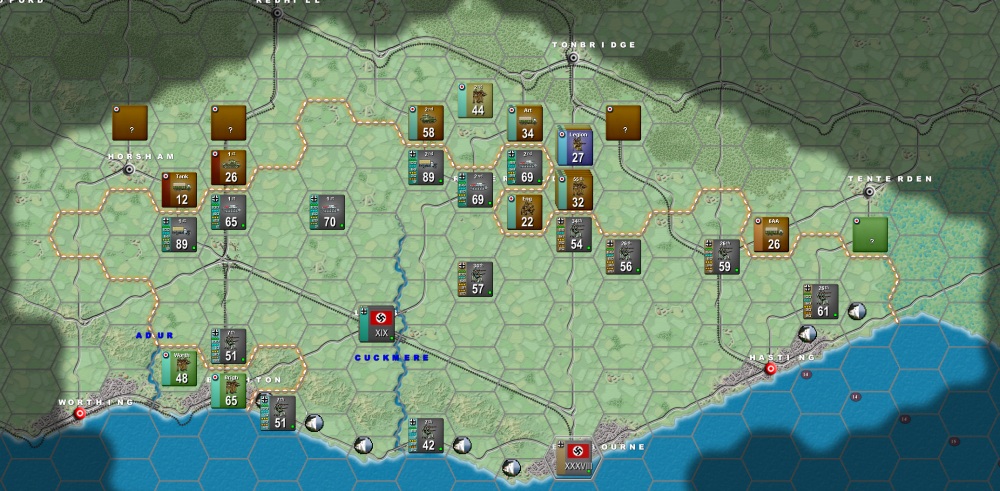Screen dimensions: 1000x491
Task: Click the Redhill town marker at top
Action: (x=277, y=13)
